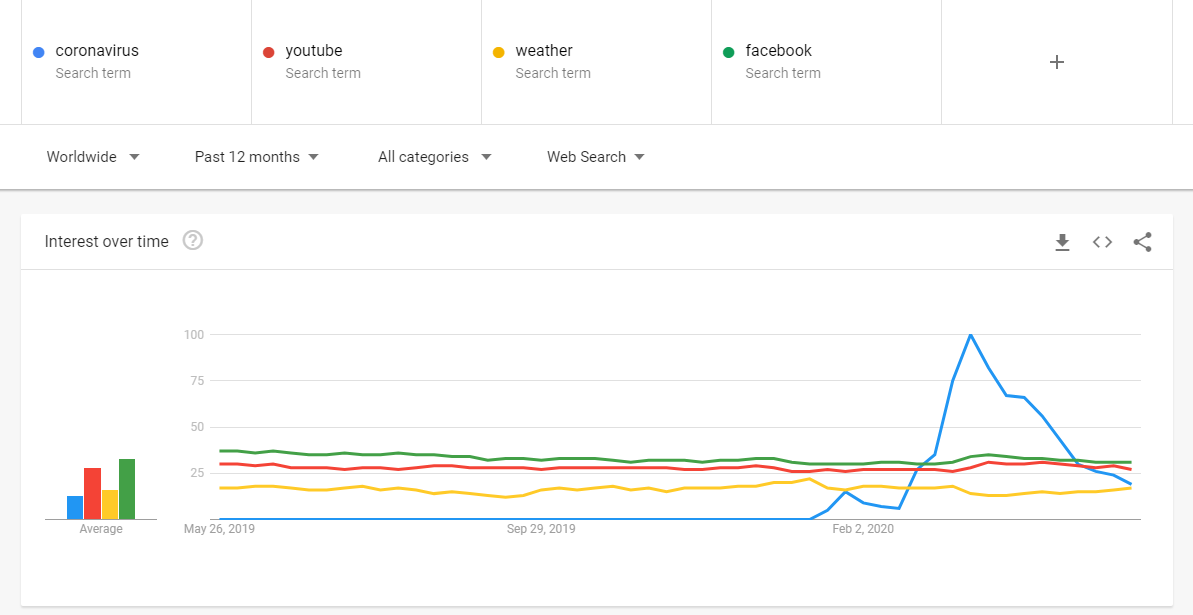Click the peak of the coronavirus line
Viewport: 1193px width, 615px height.
click(x=970, y=335)
